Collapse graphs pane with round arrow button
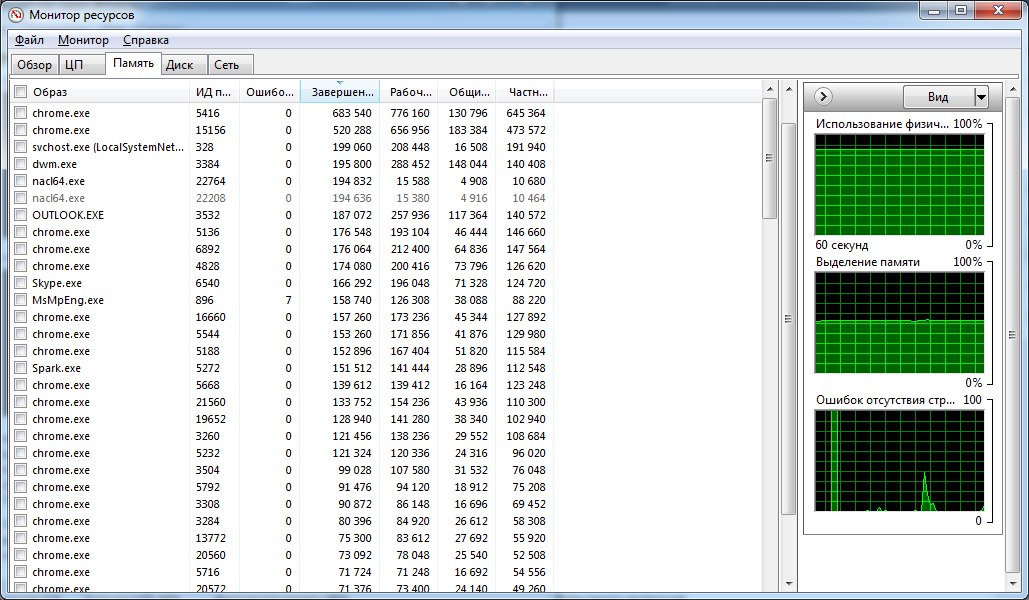This screenshot has height=600, width=1029. pos(823,96)
